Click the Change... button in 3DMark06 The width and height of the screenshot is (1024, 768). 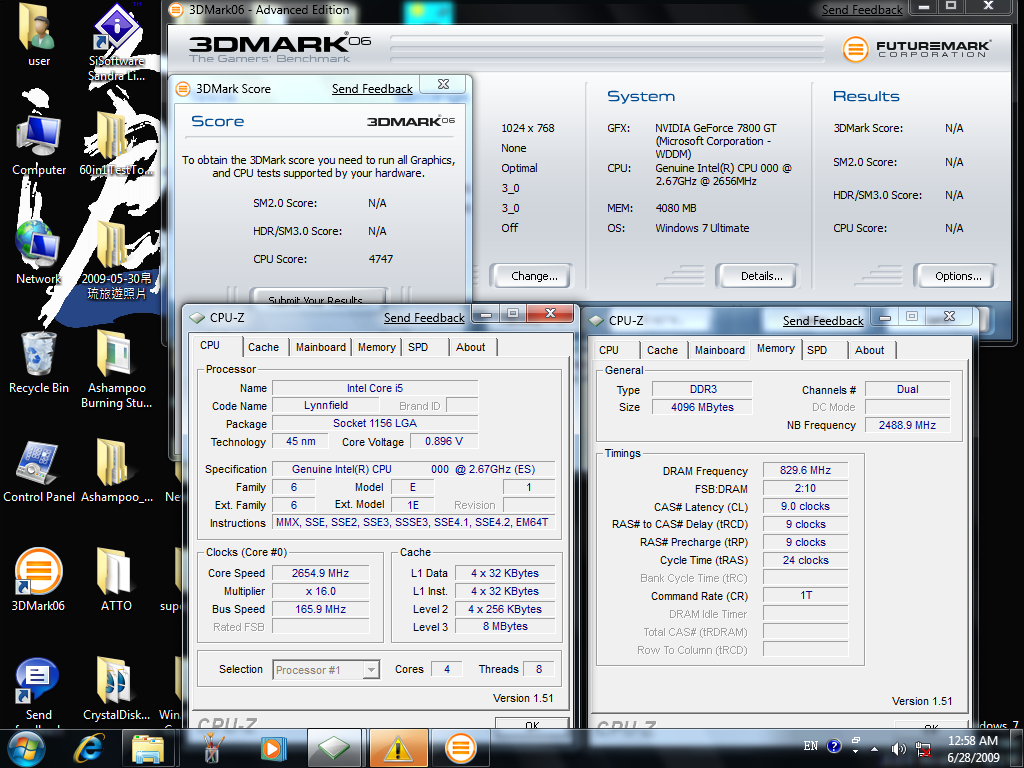(x=534, y=276)
